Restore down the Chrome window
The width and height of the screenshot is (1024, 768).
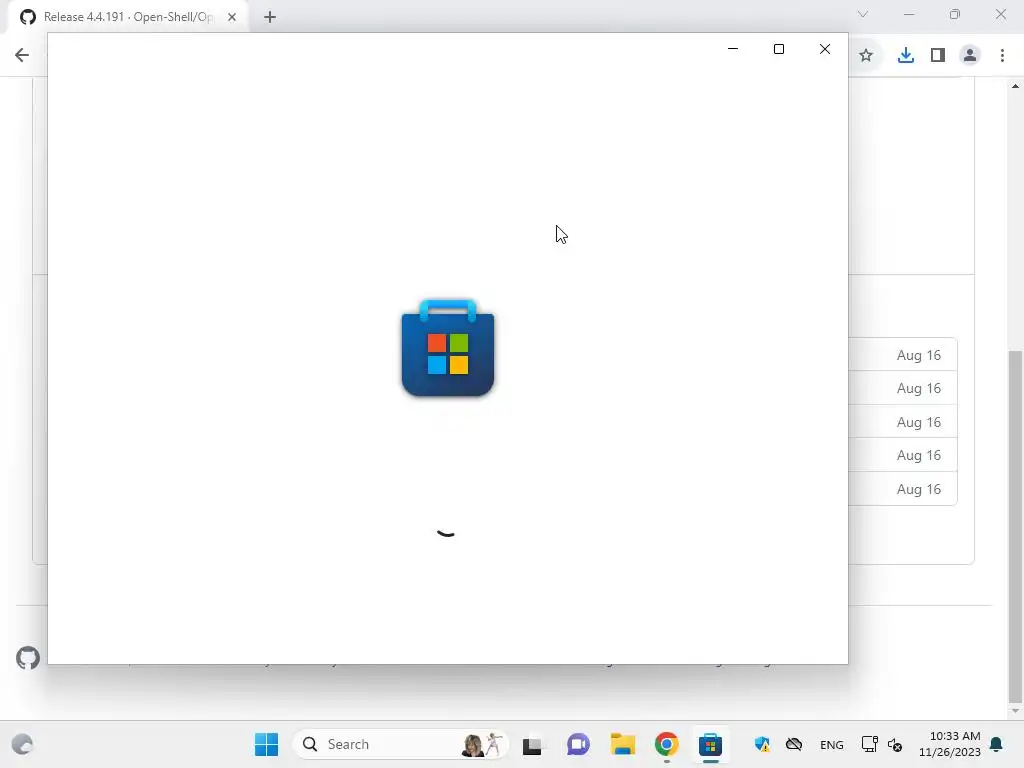click(955, 14)
